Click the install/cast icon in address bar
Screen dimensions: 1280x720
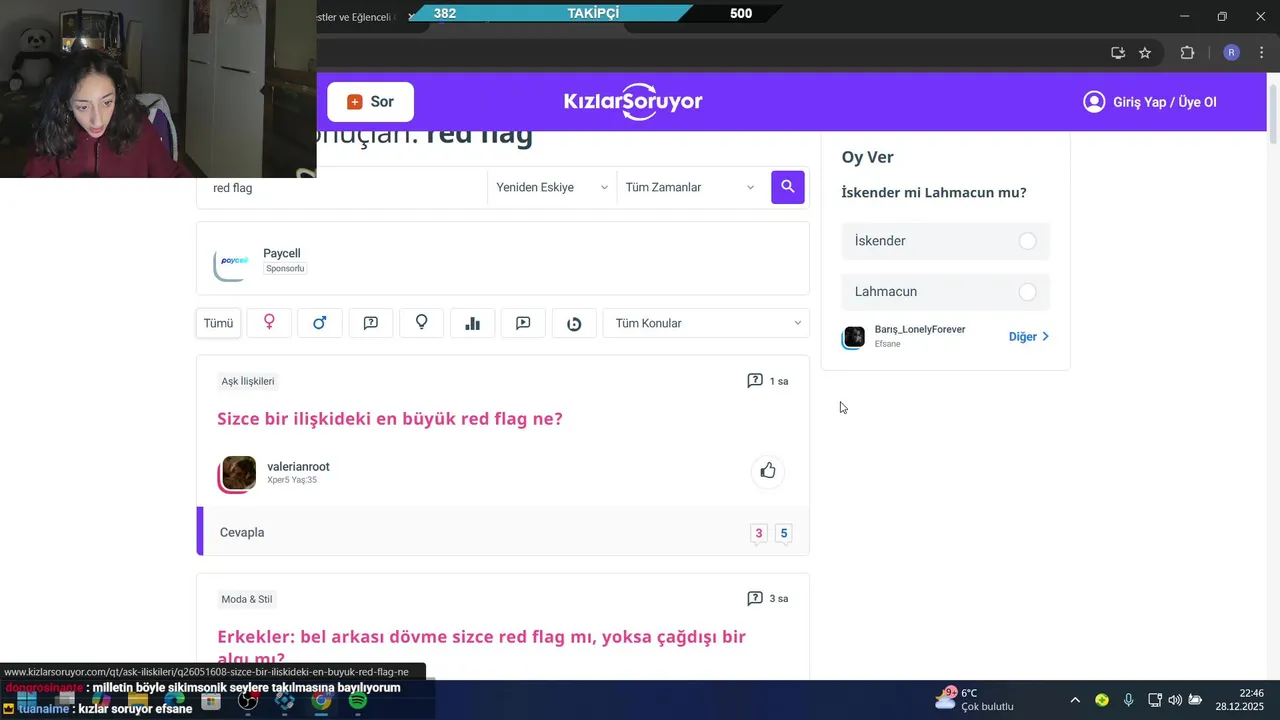(1118, 53)
